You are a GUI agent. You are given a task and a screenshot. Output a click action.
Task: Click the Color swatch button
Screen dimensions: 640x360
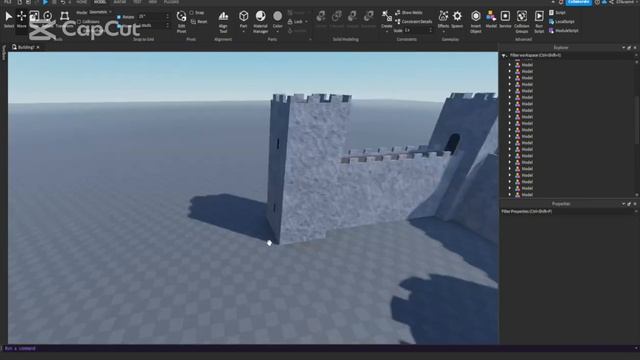(x=278, y=16)
